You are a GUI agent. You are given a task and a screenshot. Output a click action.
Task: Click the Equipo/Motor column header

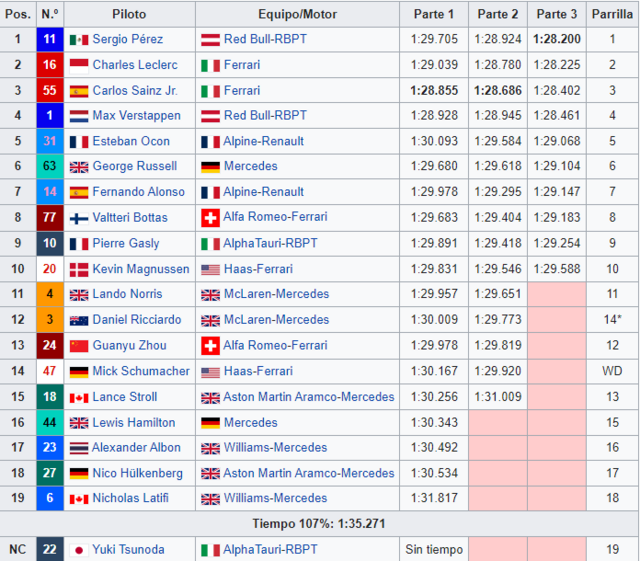pos(298,14)
